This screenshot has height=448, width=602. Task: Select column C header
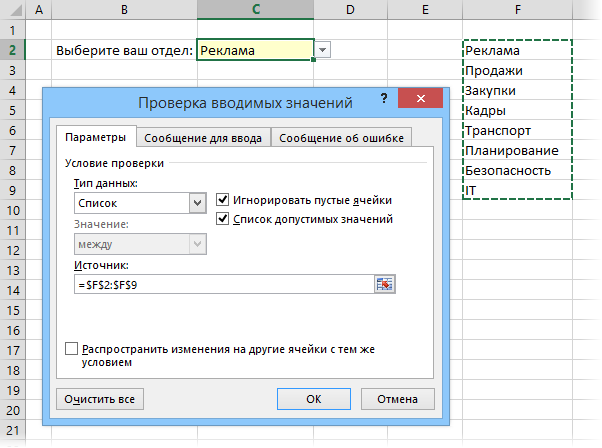click(255, 10)
